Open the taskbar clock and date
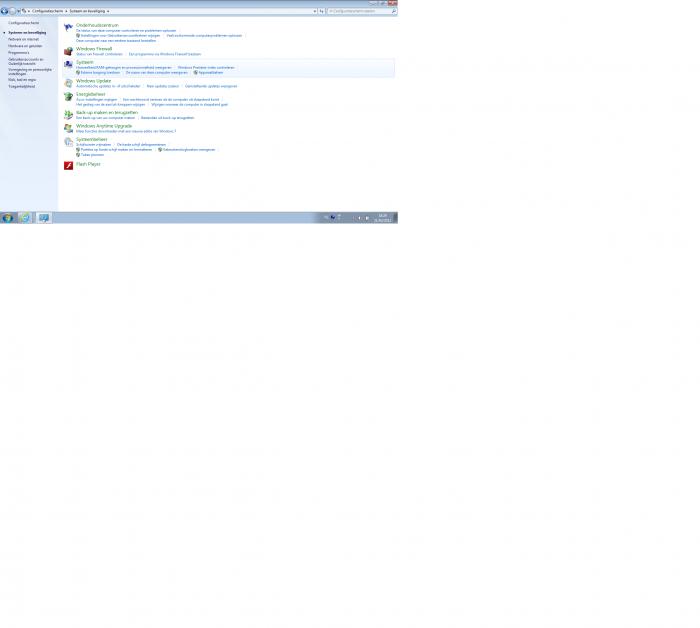The width and height of the screenshot is (700, 628). (383, 218)
